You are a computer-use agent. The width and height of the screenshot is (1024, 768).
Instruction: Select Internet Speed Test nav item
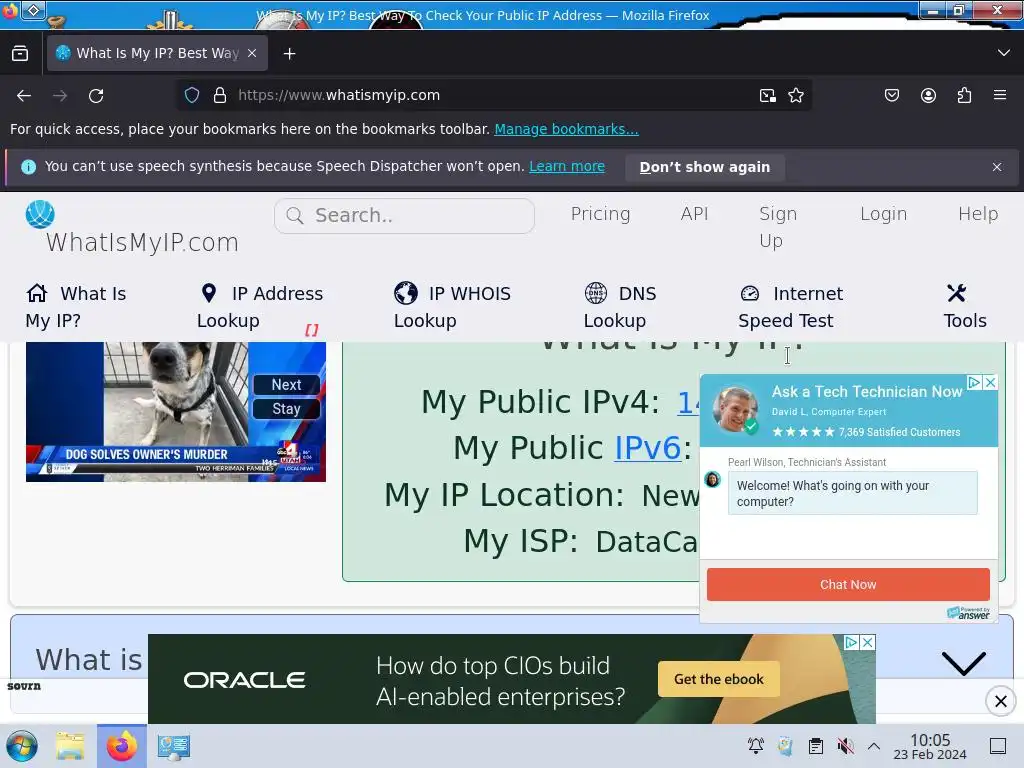click(790, 307)
